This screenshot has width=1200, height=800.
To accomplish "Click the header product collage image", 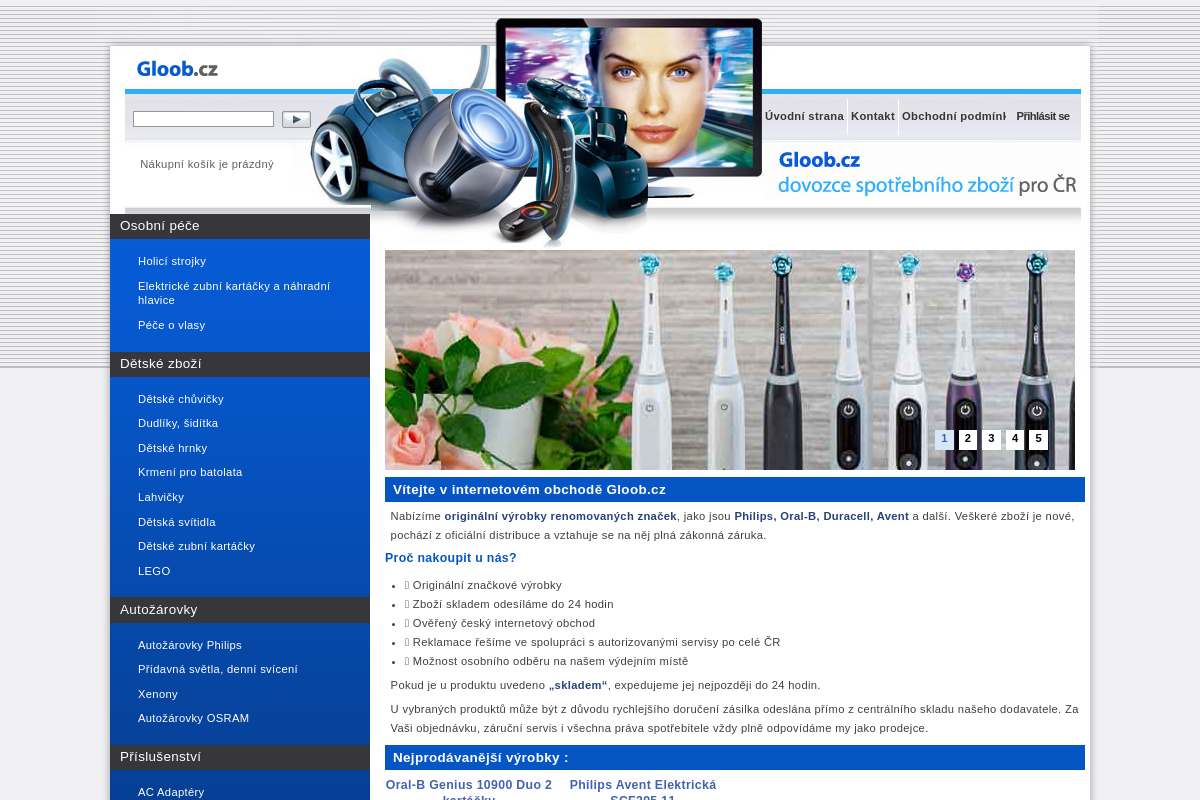I will pyautogui.click(x=536, y=132).
